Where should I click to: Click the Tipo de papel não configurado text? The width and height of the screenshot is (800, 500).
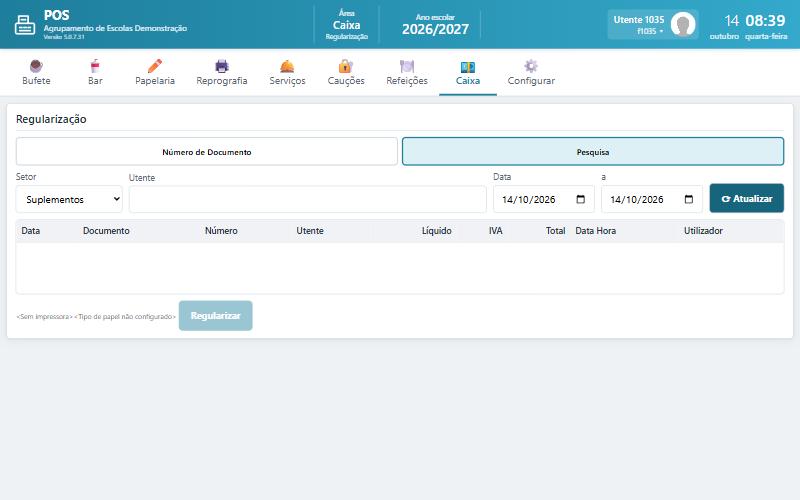pyautogui.click(x=125, y=317)
